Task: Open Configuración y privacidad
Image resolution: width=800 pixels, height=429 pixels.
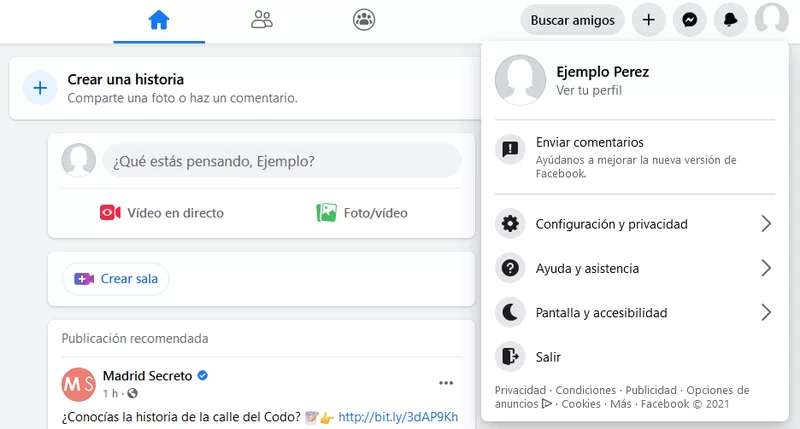Action: click(635, 224)
